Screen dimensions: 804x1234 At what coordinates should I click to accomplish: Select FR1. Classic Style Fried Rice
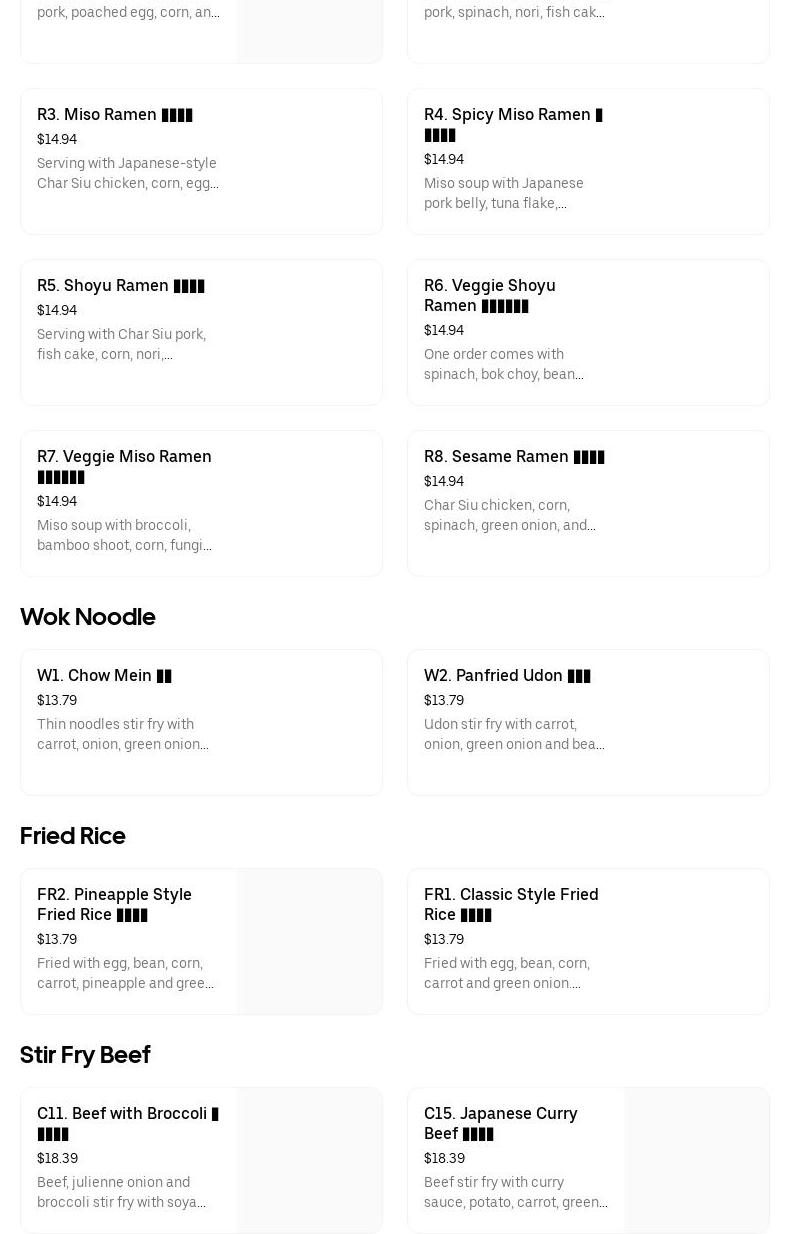[511, 904]
